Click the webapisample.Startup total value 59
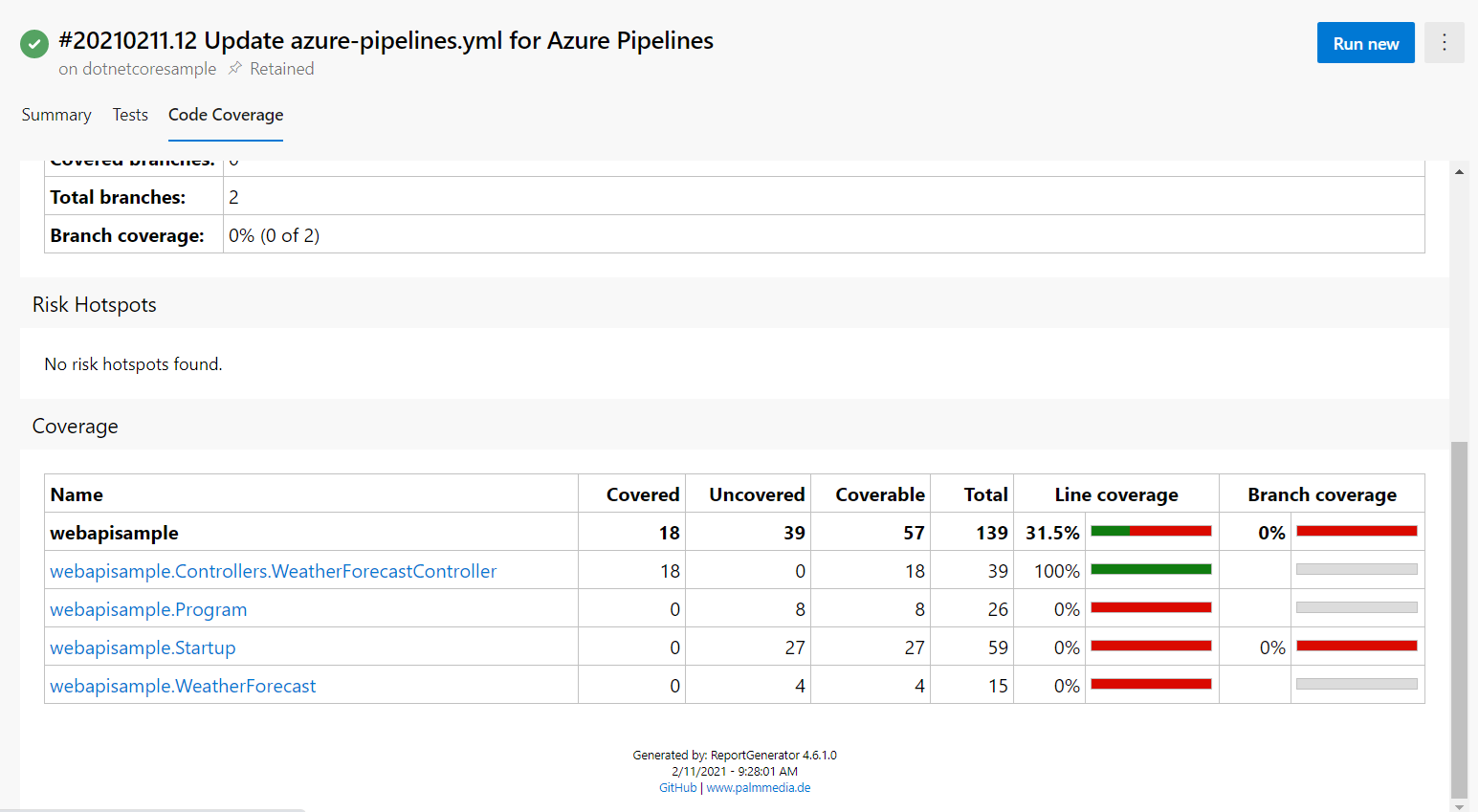This screenshot has height=812, width=1478. pos(998,647)
